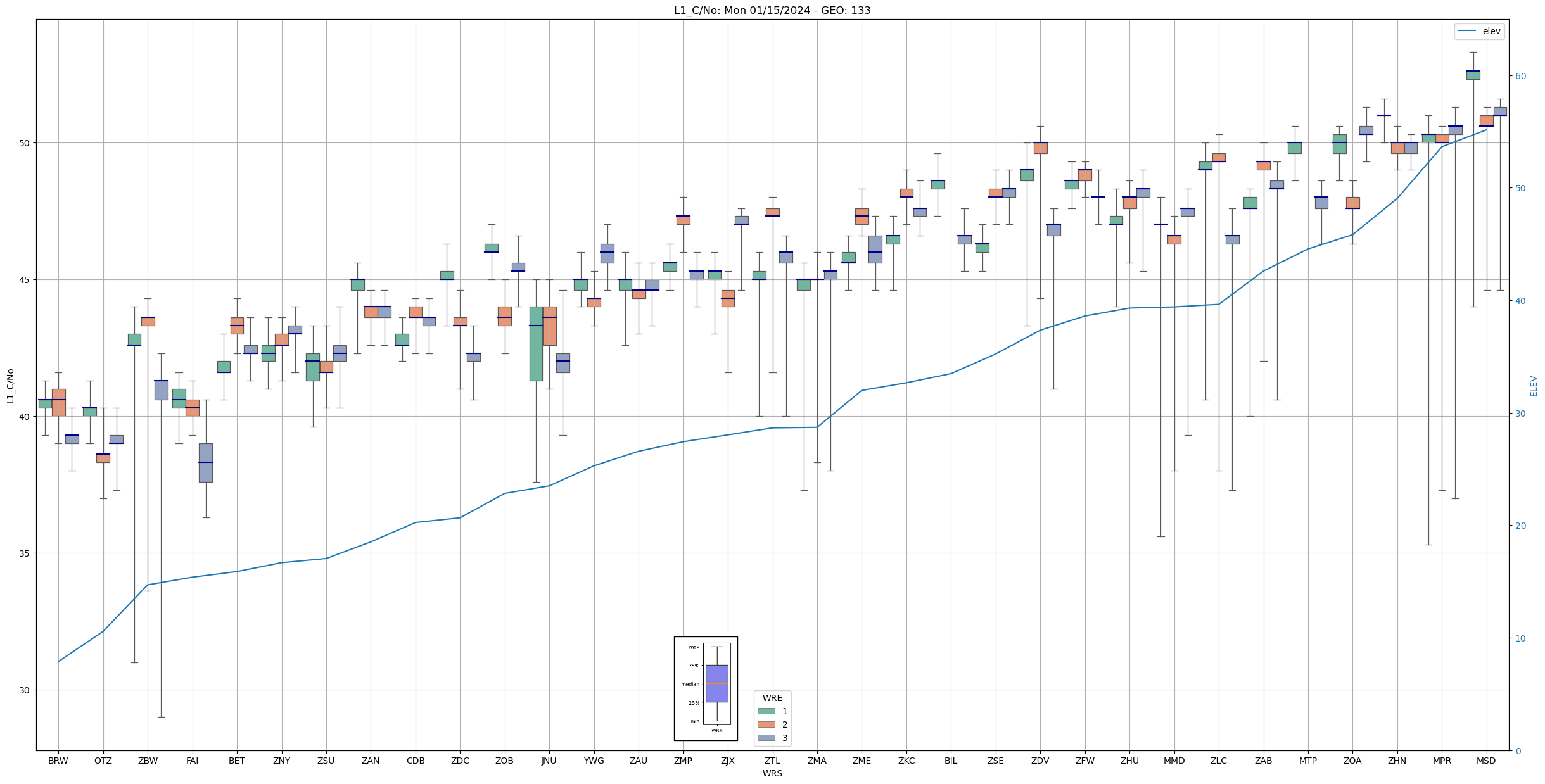Click the CDB station label
The image size is (1545, 784).
pos(416,761)
